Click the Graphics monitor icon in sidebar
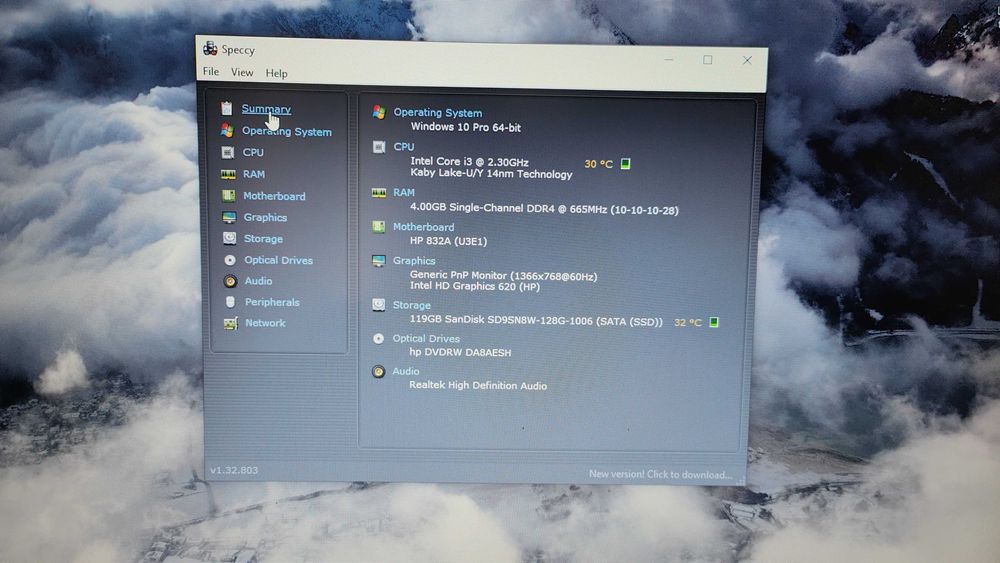Image resolution: width=1000 pixels, height=563 pixels. point(229,217)
